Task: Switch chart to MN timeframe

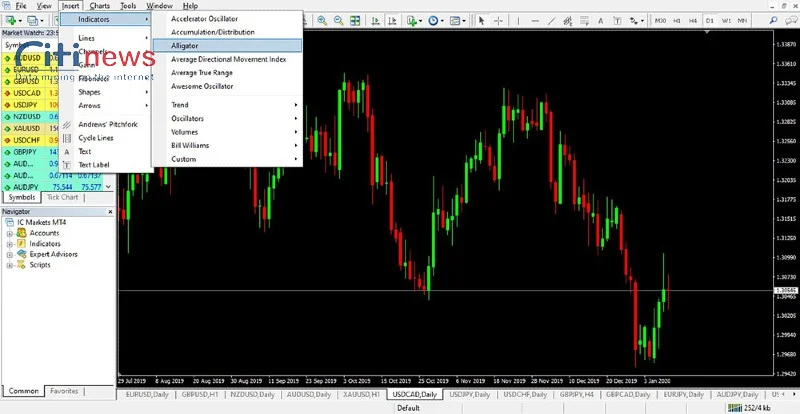Action: (x=742, y=20)
